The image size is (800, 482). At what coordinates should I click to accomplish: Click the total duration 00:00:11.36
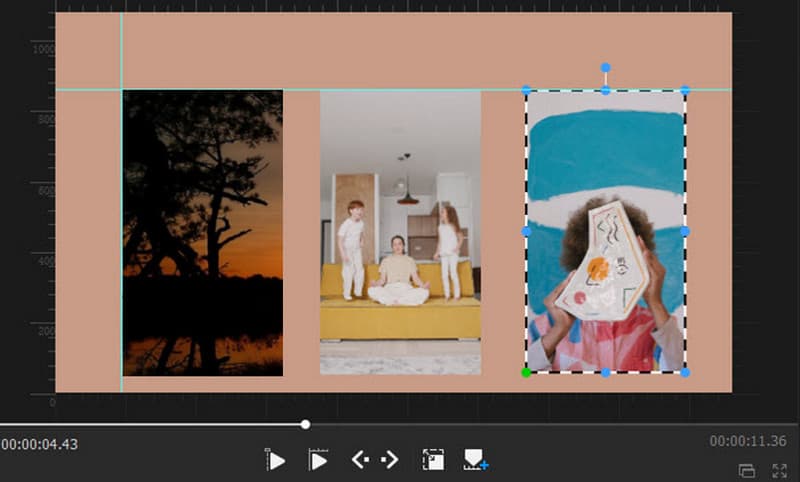pos(748,441)
